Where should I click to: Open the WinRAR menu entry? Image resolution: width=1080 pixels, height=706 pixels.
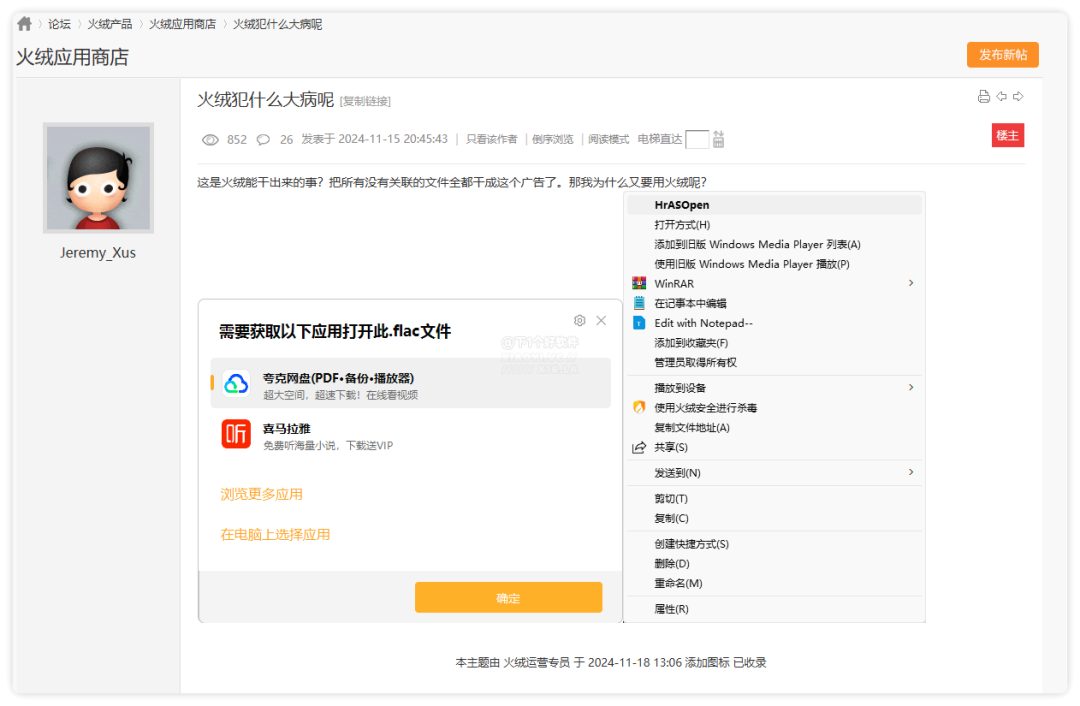[x=774, y=284]
